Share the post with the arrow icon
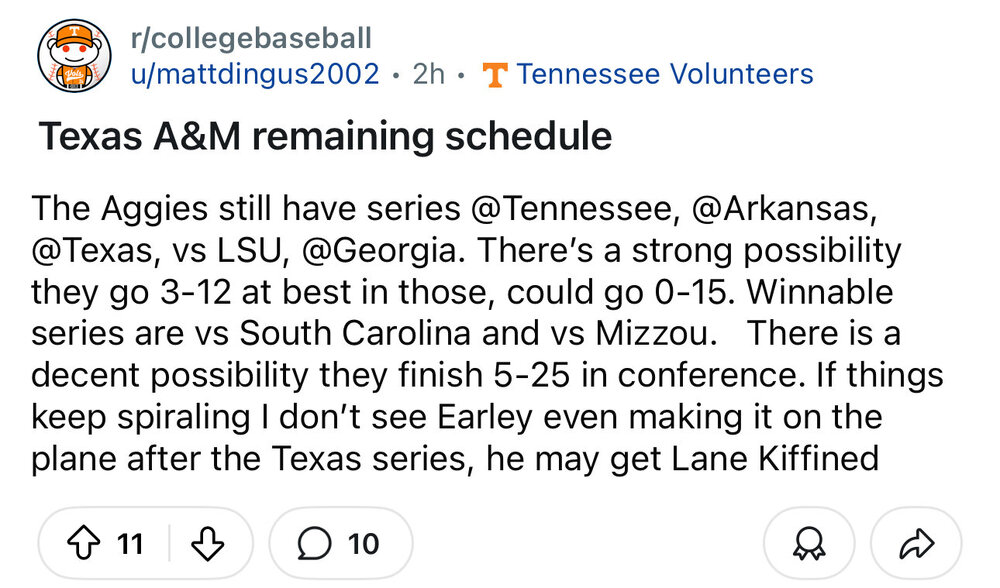The height and width of the screenshot is (588, 1000). [914, 544]
